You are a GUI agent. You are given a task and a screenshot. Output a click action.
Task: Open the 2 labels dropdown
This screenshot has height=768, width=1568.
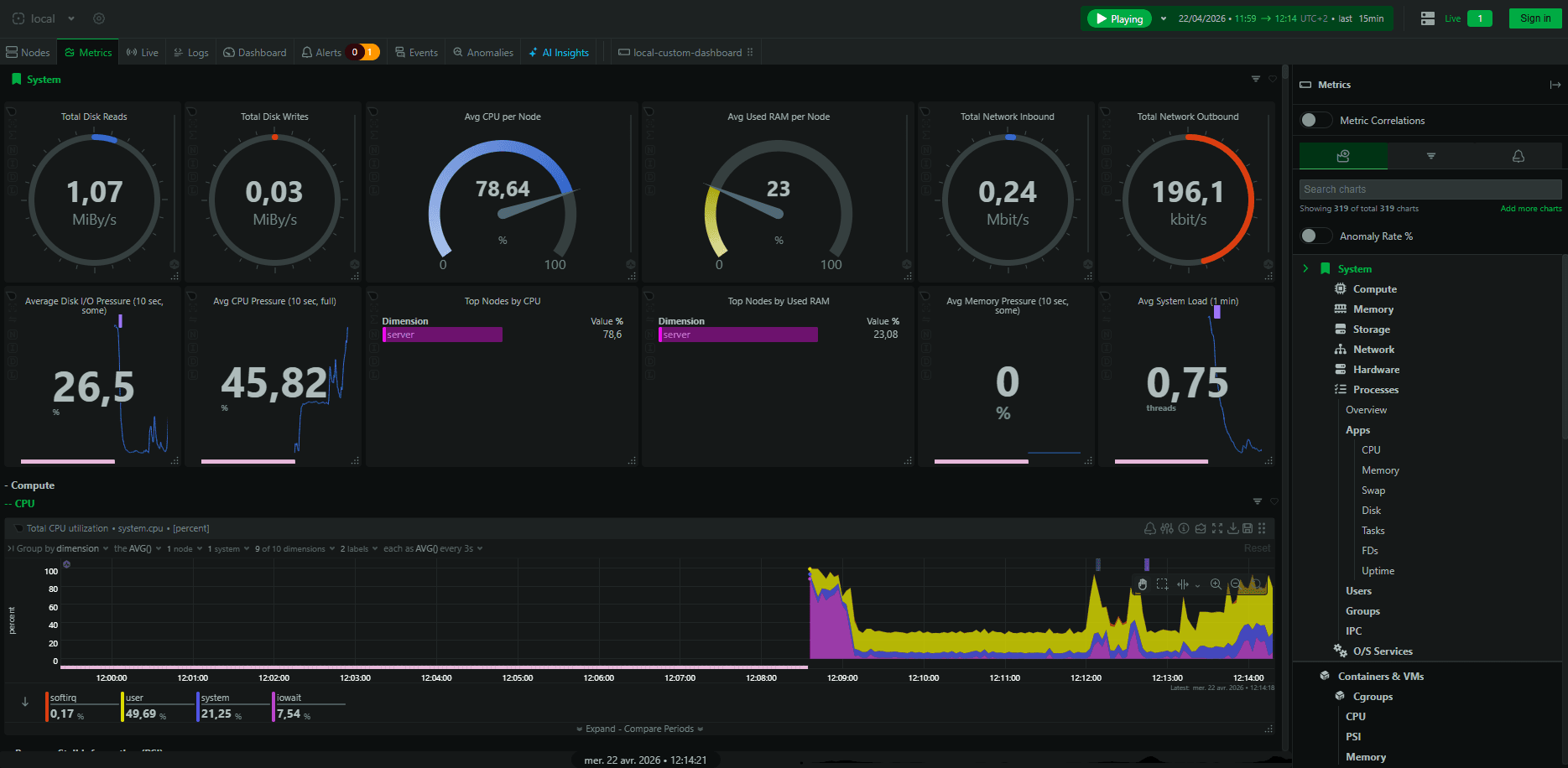pyautogui.click(x=359, y=548)
